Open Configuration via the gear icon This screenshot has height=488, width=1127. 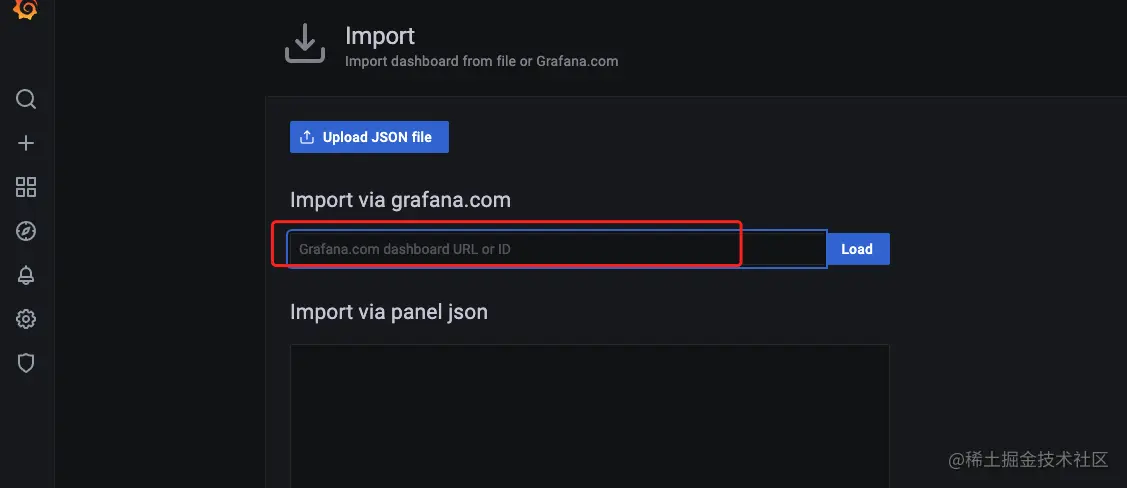(26, 319)
